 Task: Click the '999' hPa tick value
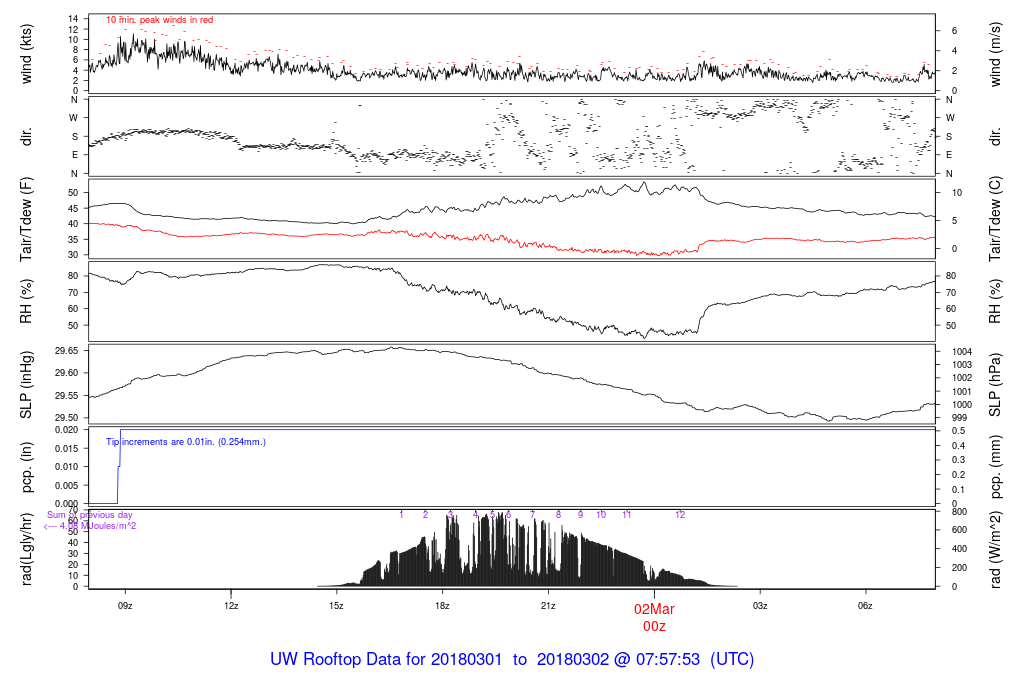coord(959,418)
